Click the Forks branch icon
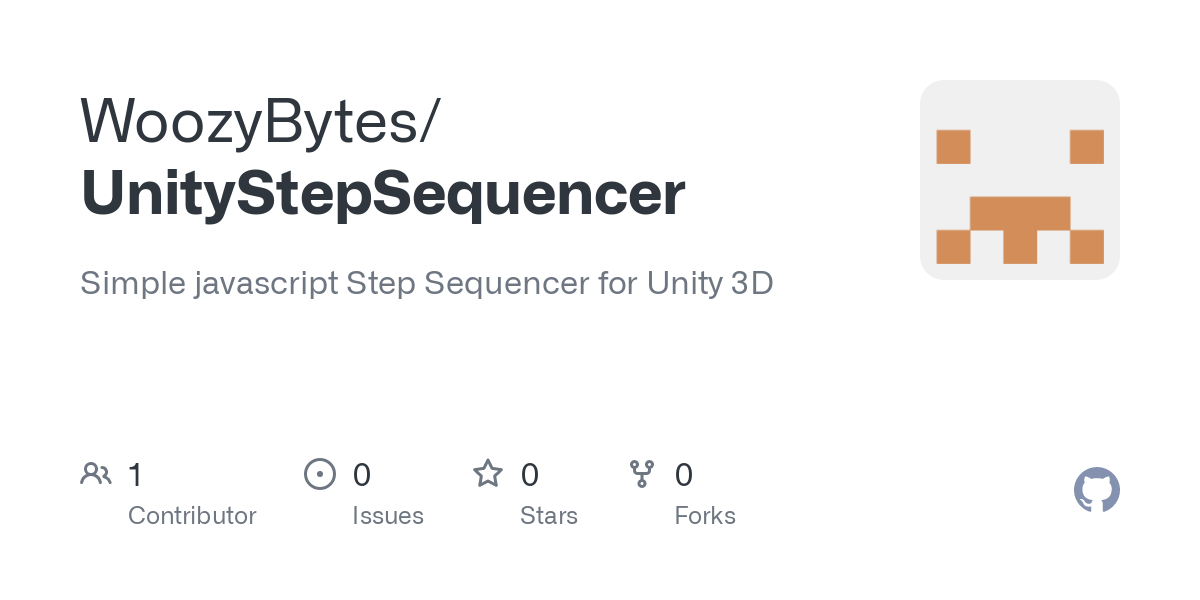1200x600 pixels. (x=641, y=474)
